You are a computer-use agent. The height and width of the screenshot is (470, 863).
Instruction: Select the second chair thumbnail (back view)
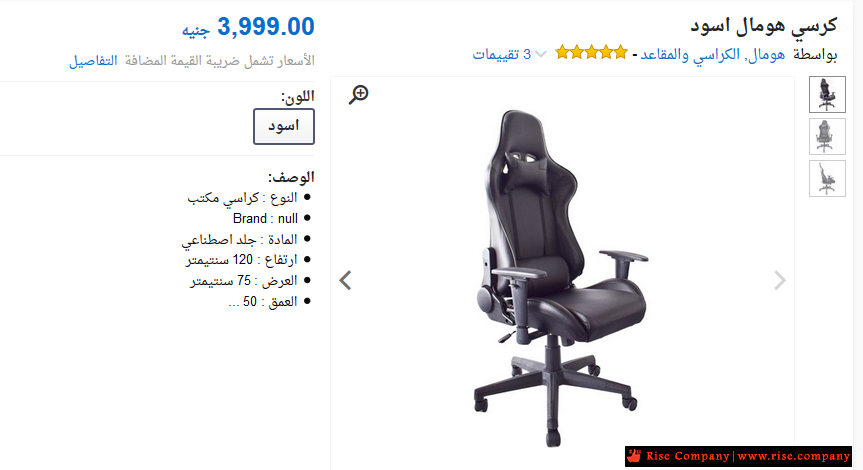click(827, 136)
